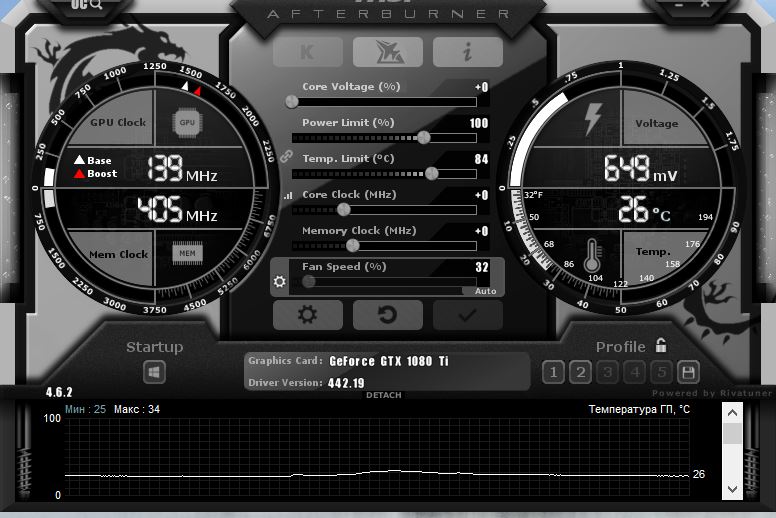Screen dimensions: 776x518
Task: Click the Powered by Rivatuner text
Action: [712, 393]
